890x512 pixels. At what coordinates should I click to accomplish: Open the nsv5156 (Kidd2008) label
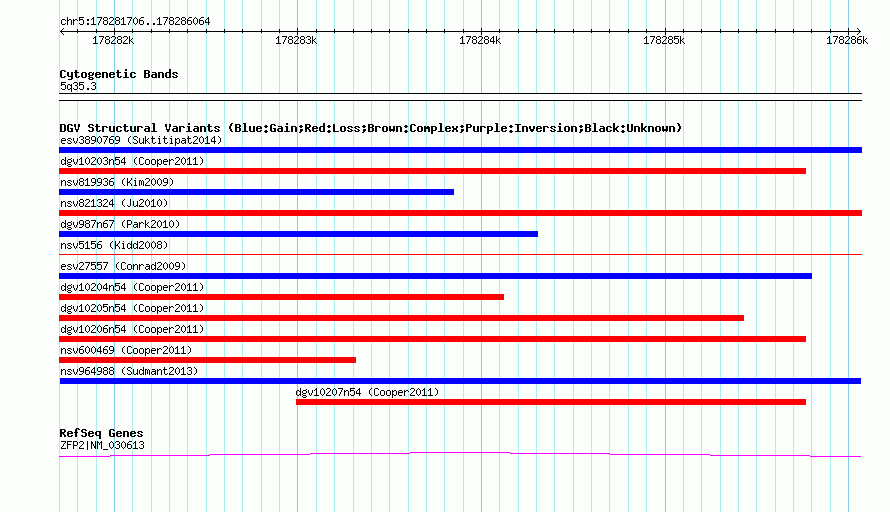click(x=114, y=245)
